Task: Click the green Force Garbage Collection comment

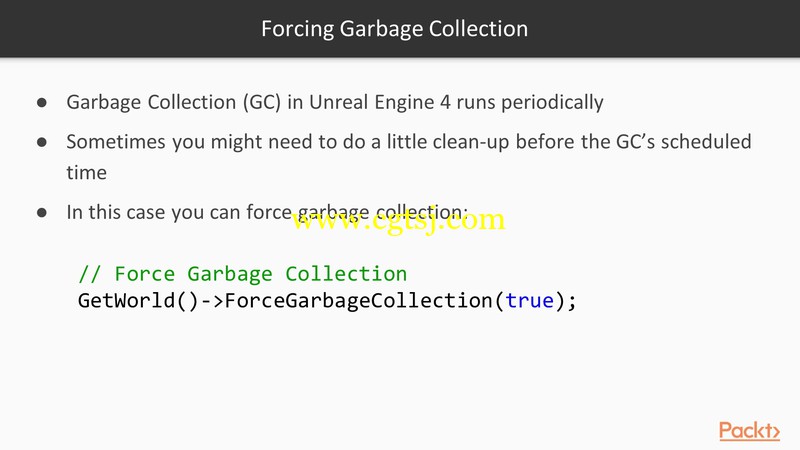Action: click(243, 274)
